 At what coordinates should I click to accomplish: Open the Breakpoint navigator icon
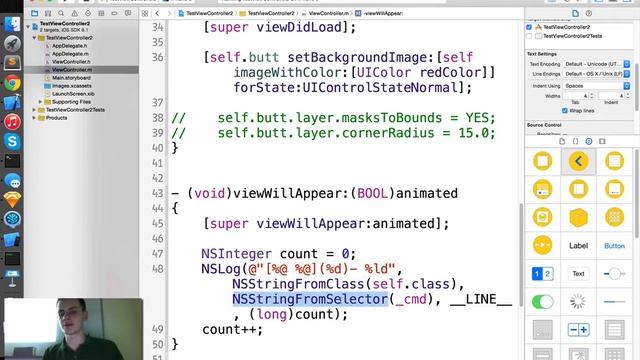tap(114, 13)
